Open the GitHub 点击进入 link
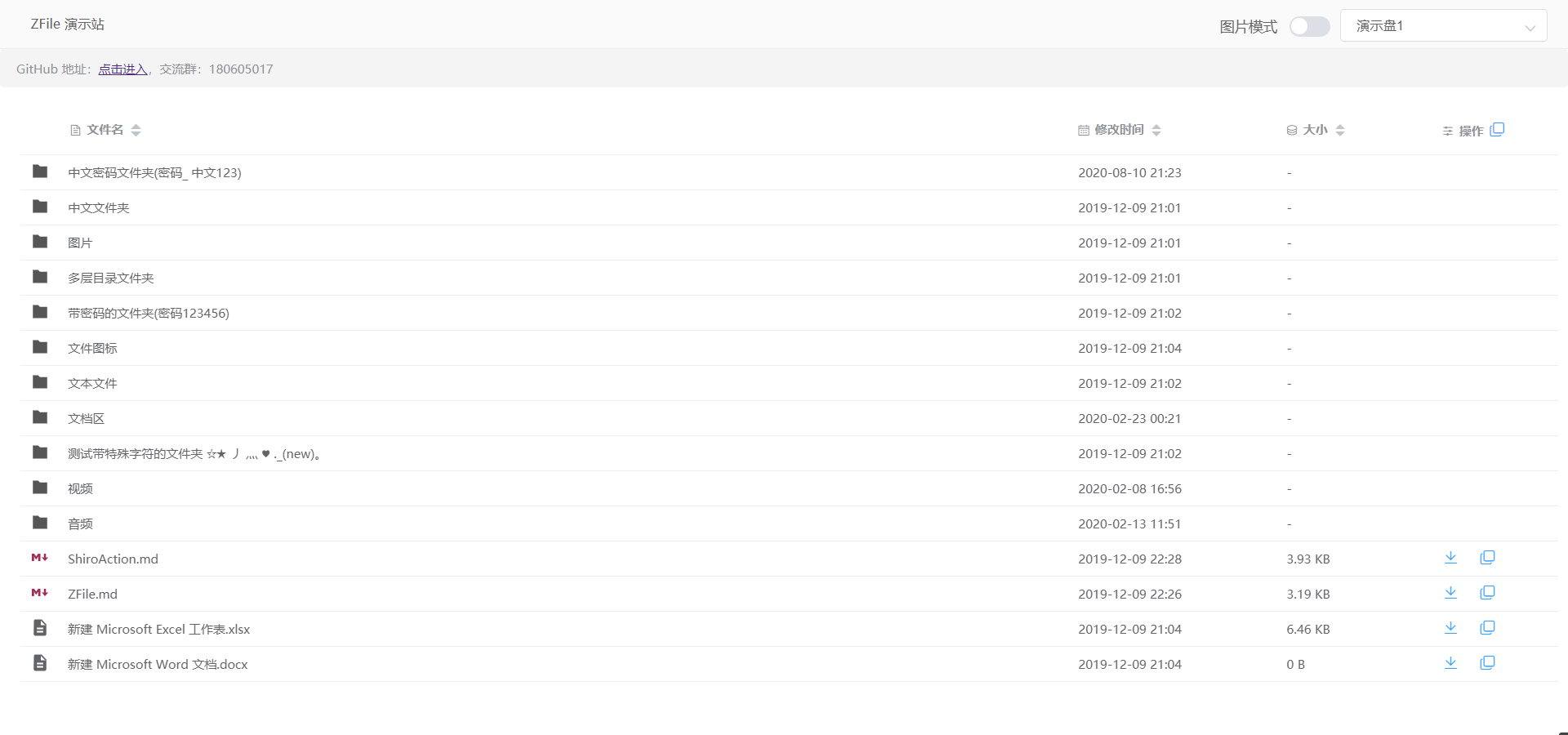1568x735 pixels. click(x=122, y=69)
